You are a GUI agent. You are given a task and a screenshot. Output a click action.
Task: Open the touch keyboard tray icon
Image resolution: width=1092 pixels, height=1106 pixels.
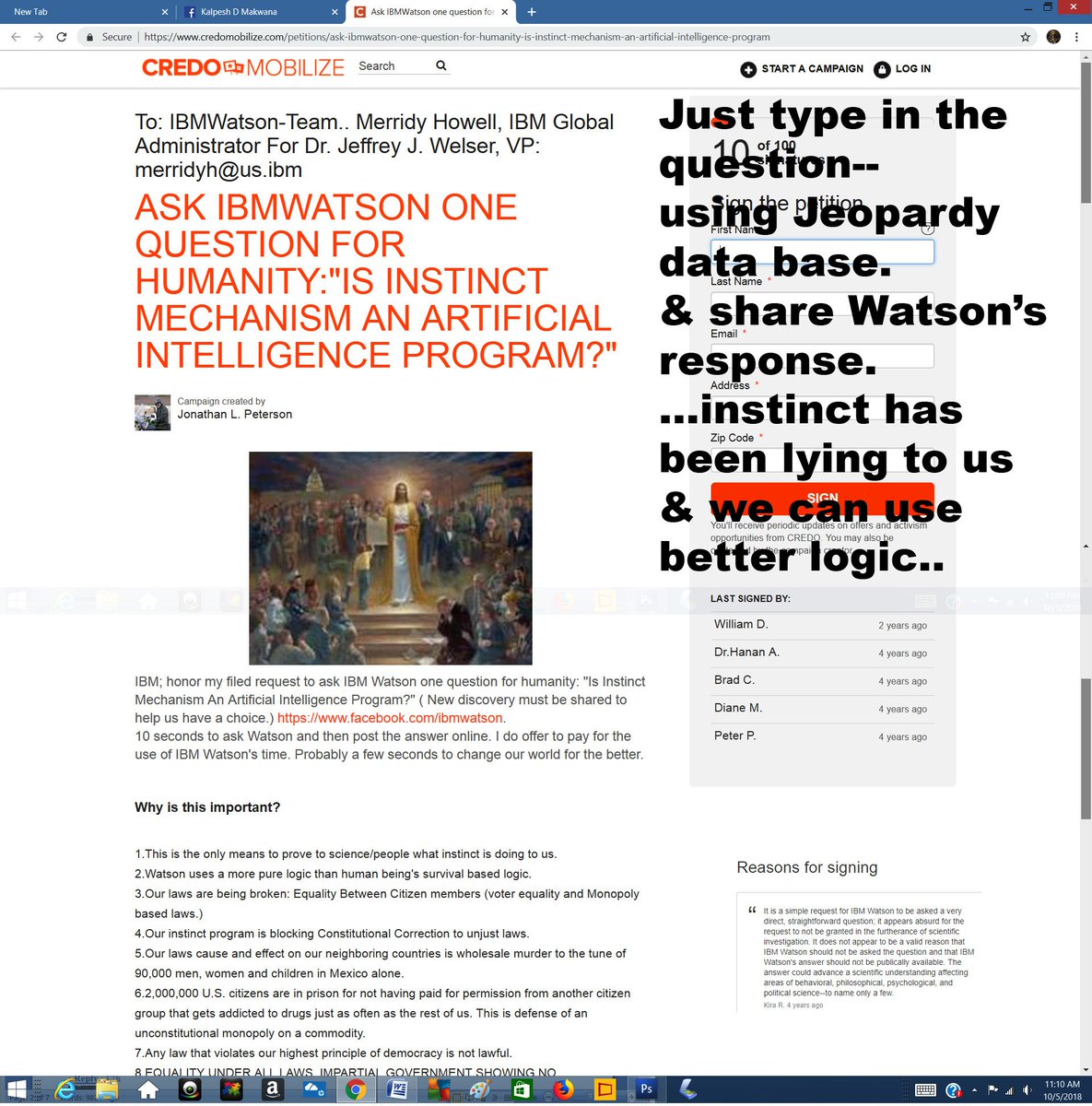[x=926, y=1090]
